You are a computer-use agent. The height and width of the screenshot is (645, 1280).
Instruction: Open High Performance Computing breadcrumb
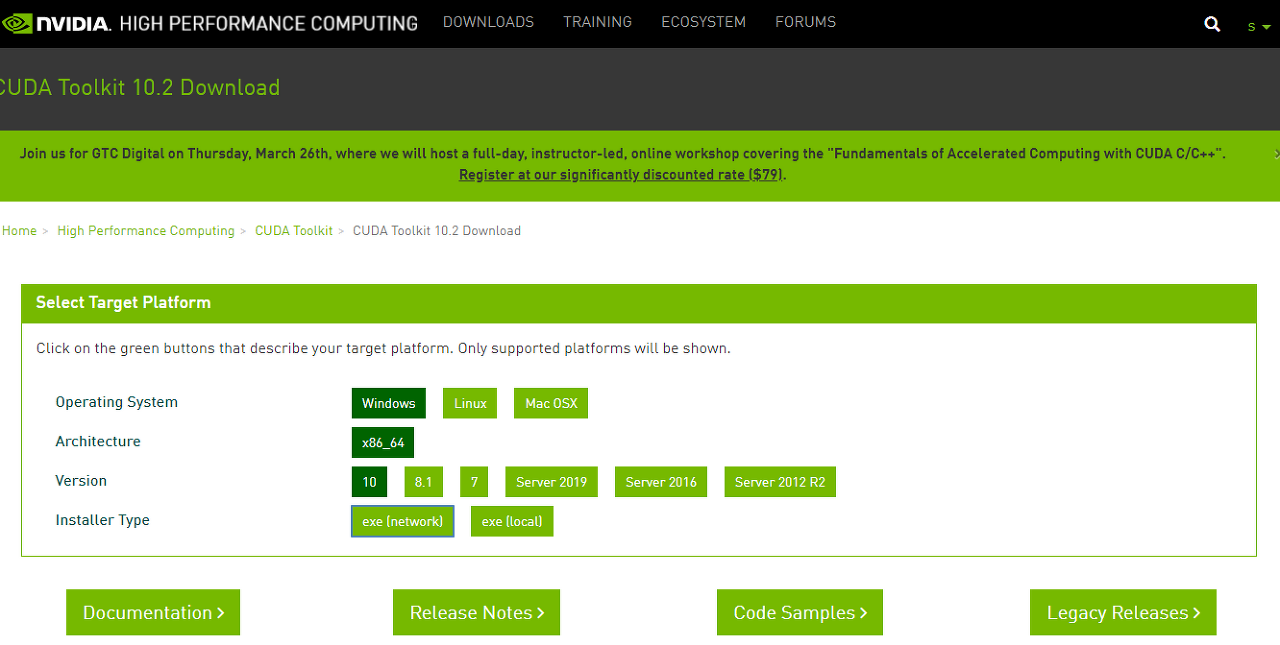tap(146, 231)
